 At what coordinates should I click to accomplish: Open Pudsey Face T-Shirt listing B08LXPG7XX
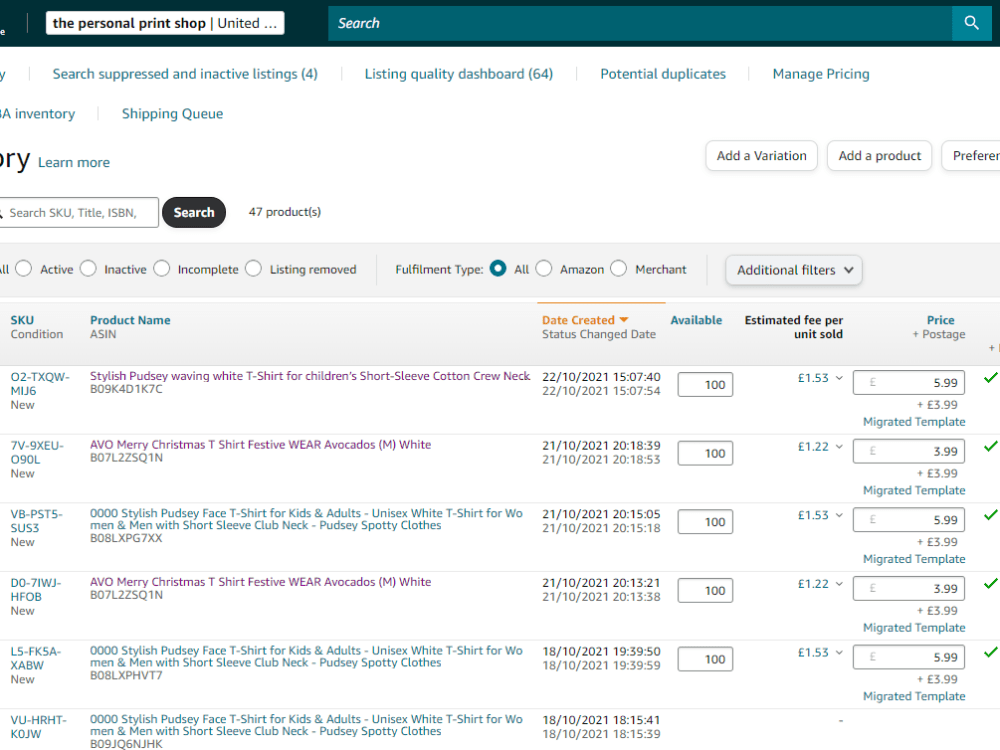tap(306, 519)
